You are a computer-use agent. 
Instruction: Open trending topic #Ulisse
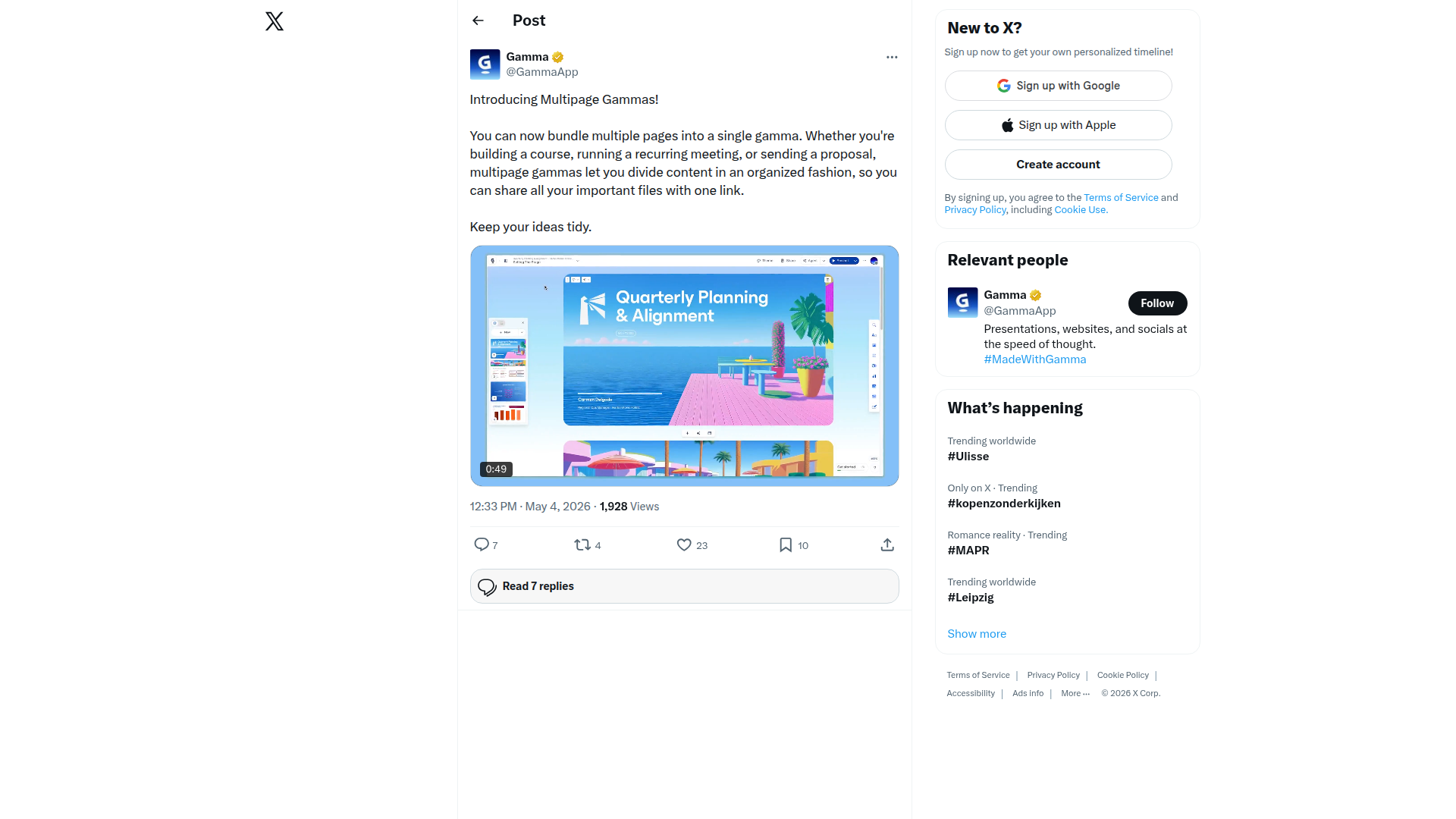coord(968,457)
